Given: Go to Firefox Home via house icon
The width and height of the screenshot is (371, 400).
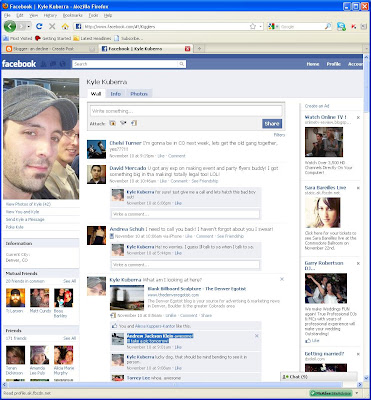Looking at the screenshot, I should pyautogui.click(x=65, y=26).
